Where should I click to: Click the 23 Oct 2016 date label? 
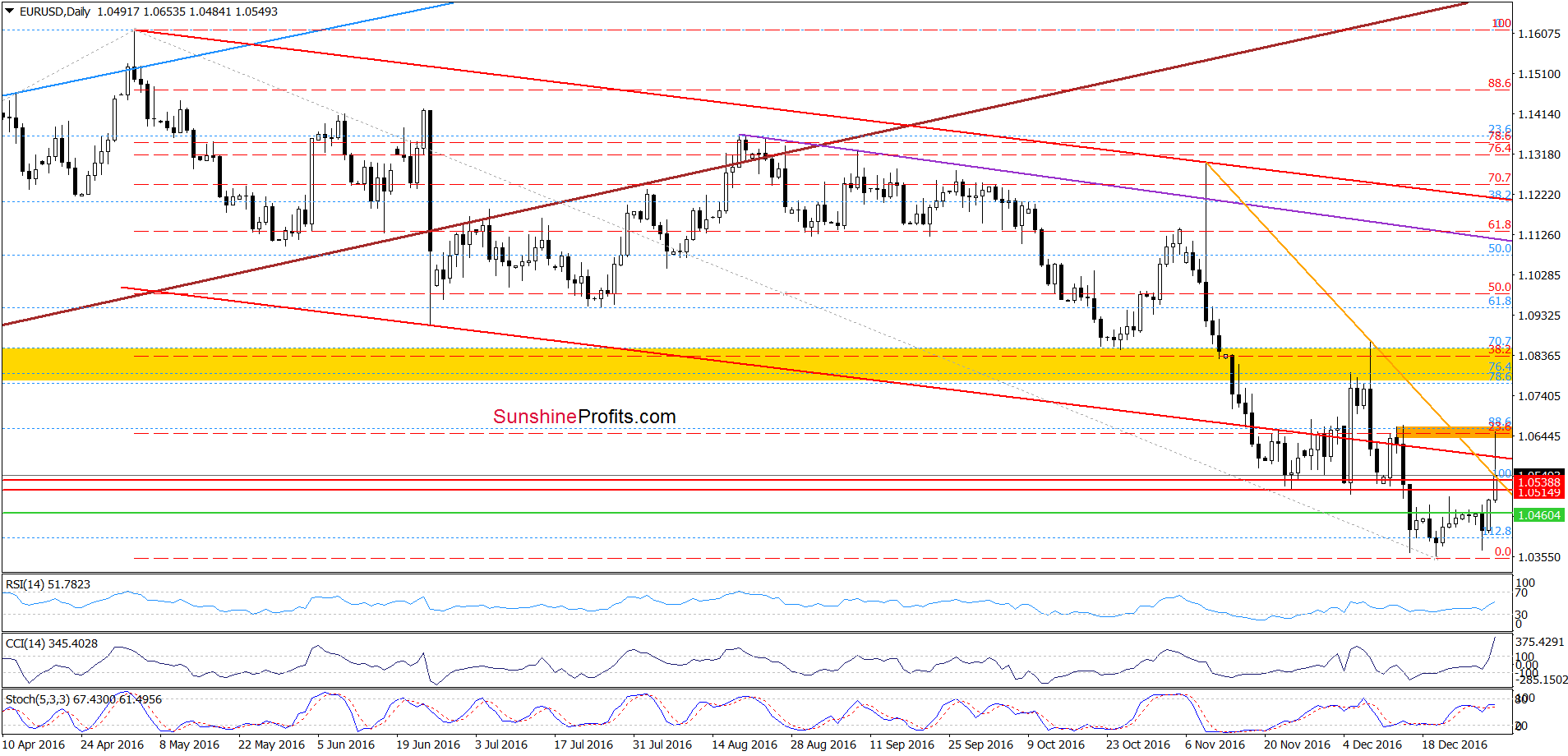coord(1138,744)
